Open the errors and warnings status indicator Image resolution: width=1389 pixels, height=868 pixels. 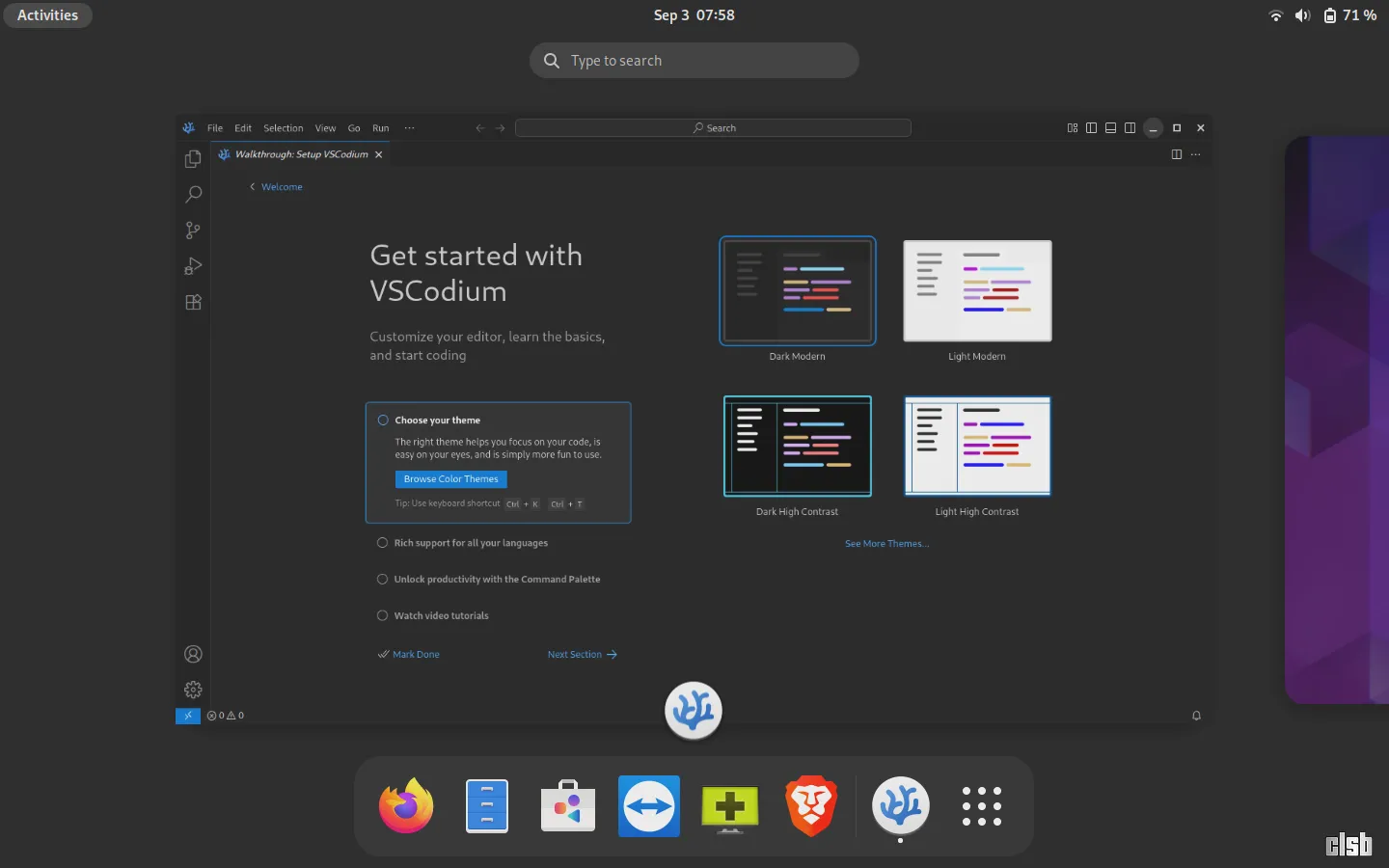coord(226,716)
